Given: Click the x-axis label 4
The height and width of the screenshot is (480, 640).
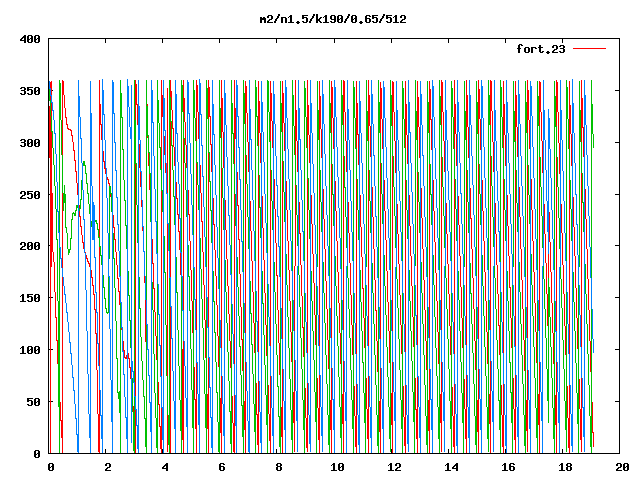Looking at the screenshot, I should (x=165, y=467).
